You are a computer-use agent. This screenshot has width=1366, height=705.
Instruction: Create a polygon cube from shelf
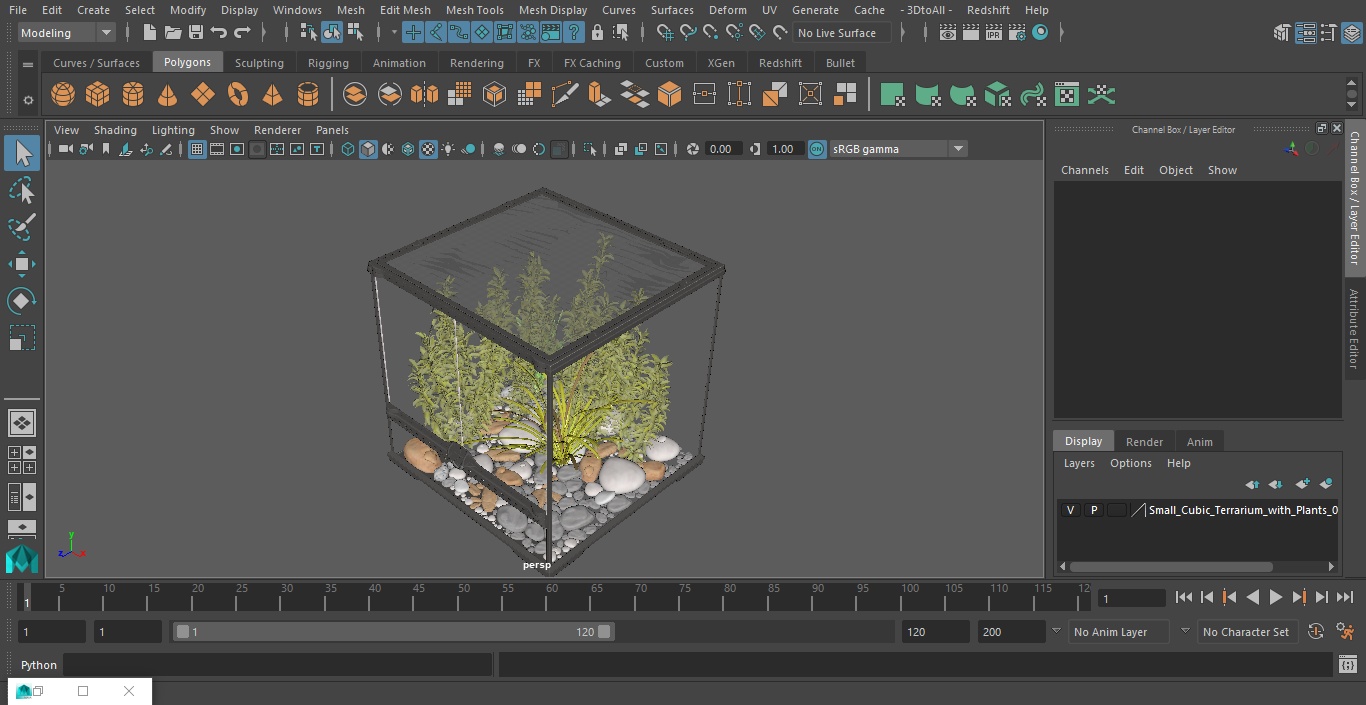point(98,95)
